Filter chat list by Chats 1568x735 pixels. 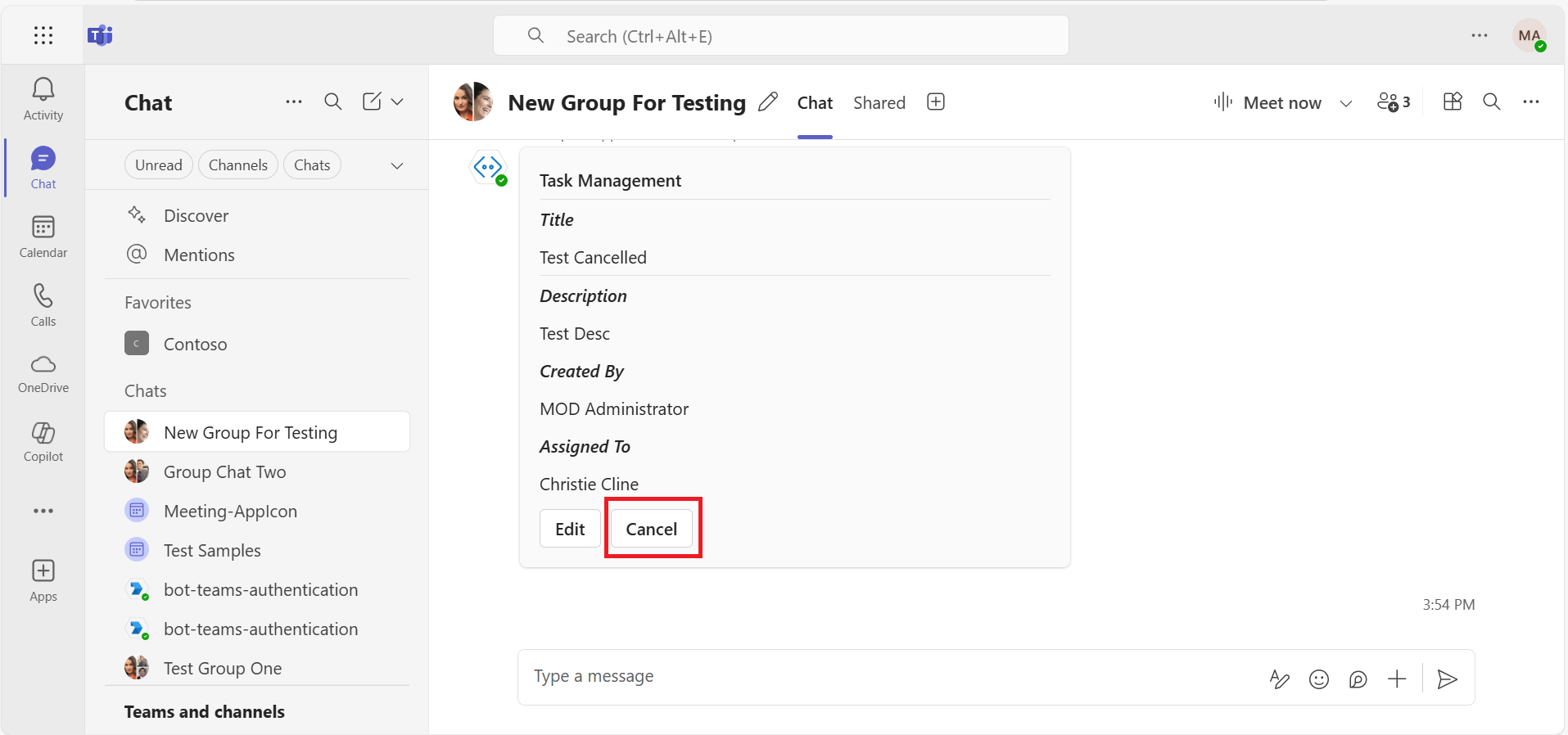click(x=312, y=165)
